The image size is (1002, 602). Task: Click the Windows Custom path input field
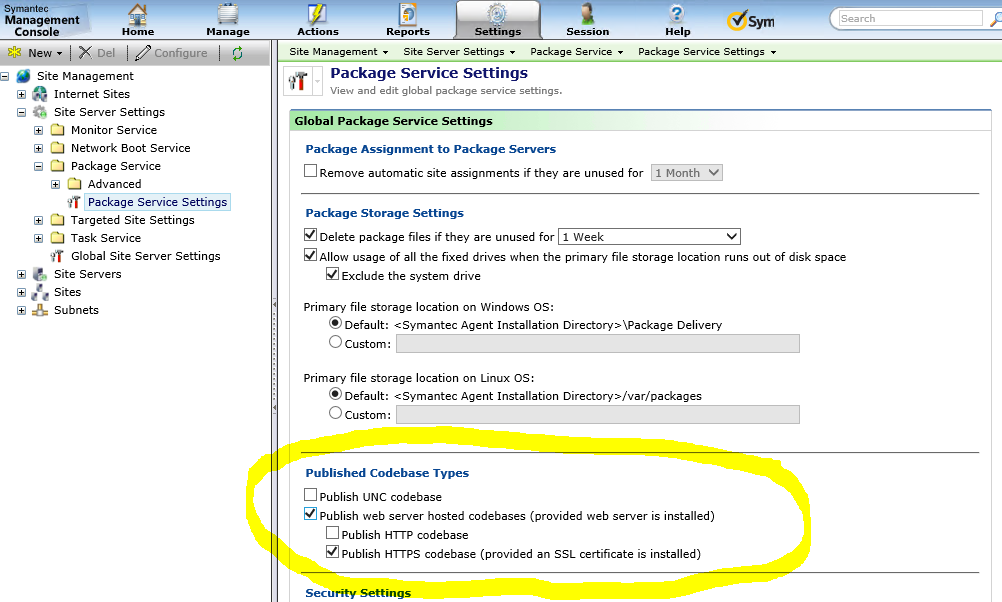[597, 344]
